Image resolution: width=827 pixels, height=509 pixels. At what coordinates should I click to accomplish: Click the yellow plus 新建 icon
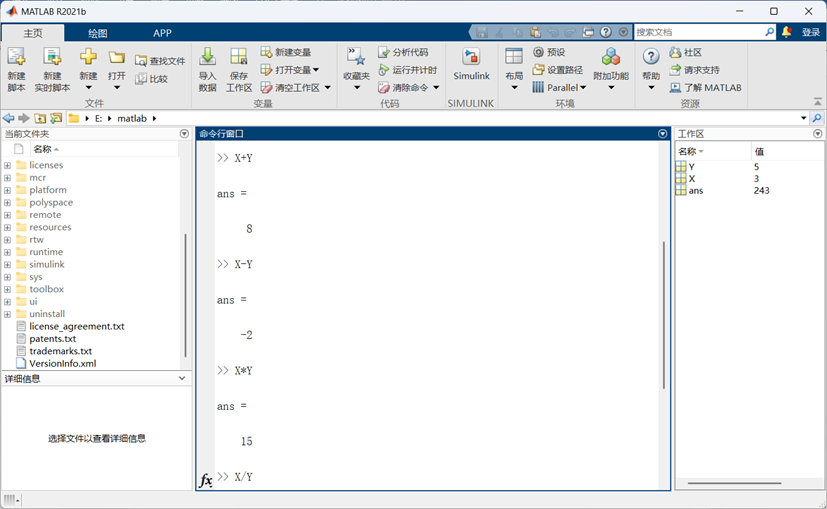pyautogui.click(x=88, y=57)
